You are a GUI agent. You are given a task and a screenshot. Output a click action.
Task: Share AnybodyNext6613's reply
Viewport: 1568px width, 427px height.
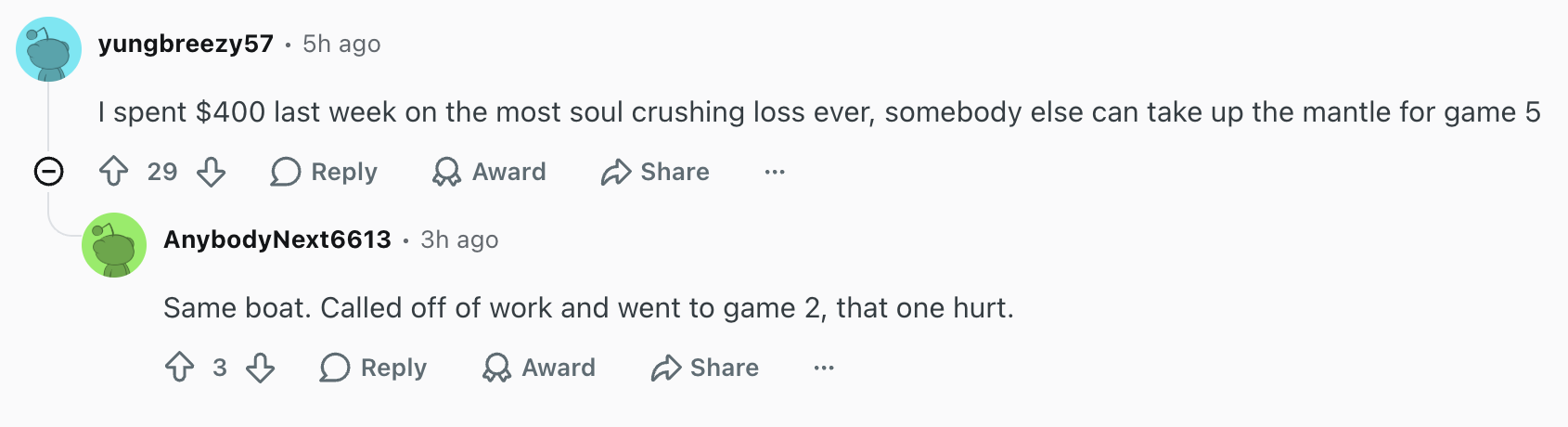click(705, 368)
